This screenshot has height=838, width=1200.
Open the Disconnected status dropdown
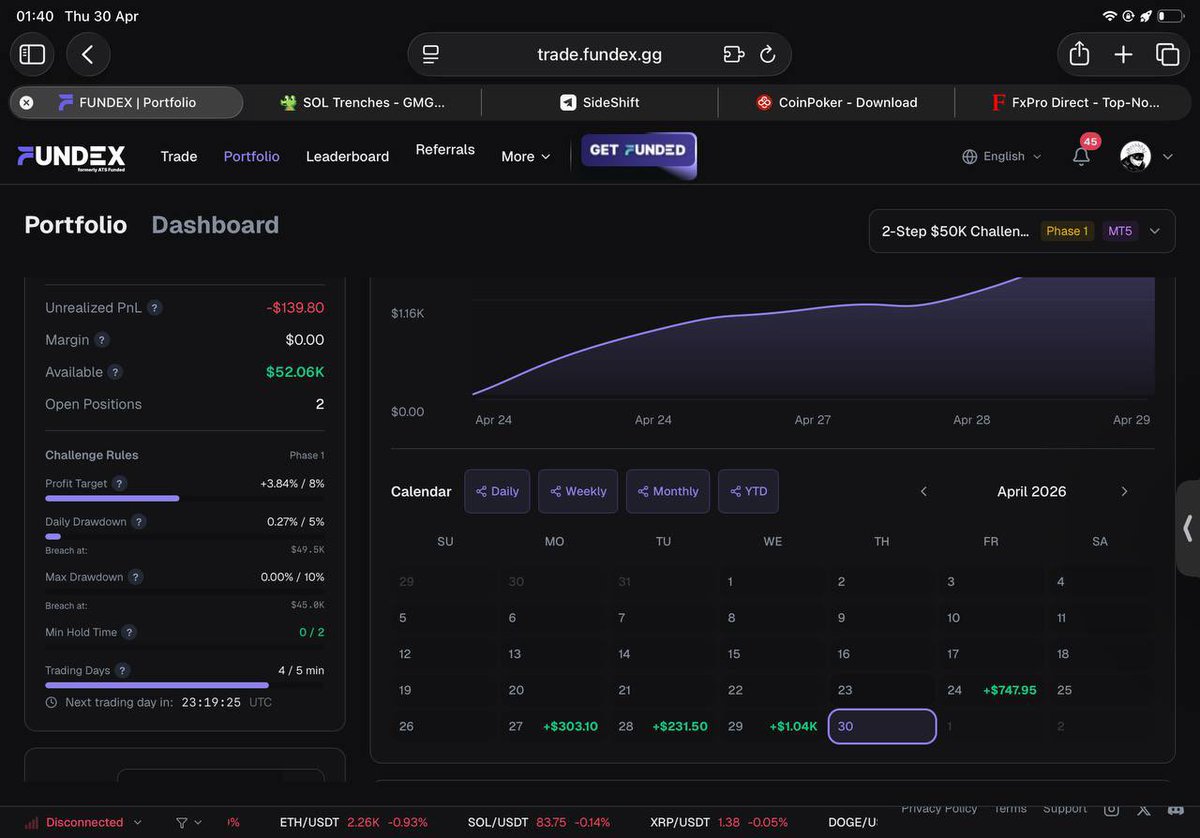(83, 822)
